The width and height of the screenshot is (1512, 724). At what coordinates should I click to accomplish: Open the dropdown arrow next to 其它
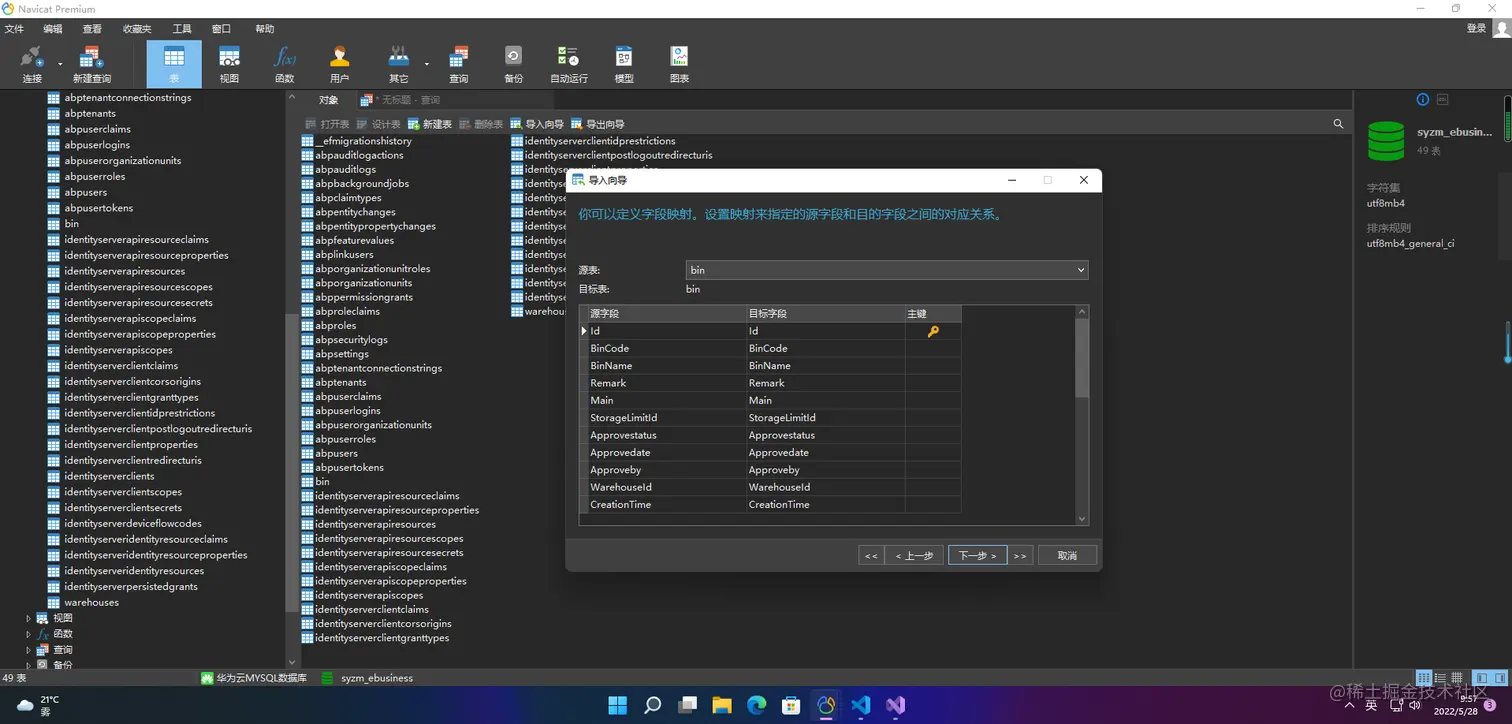coord(427,63)
